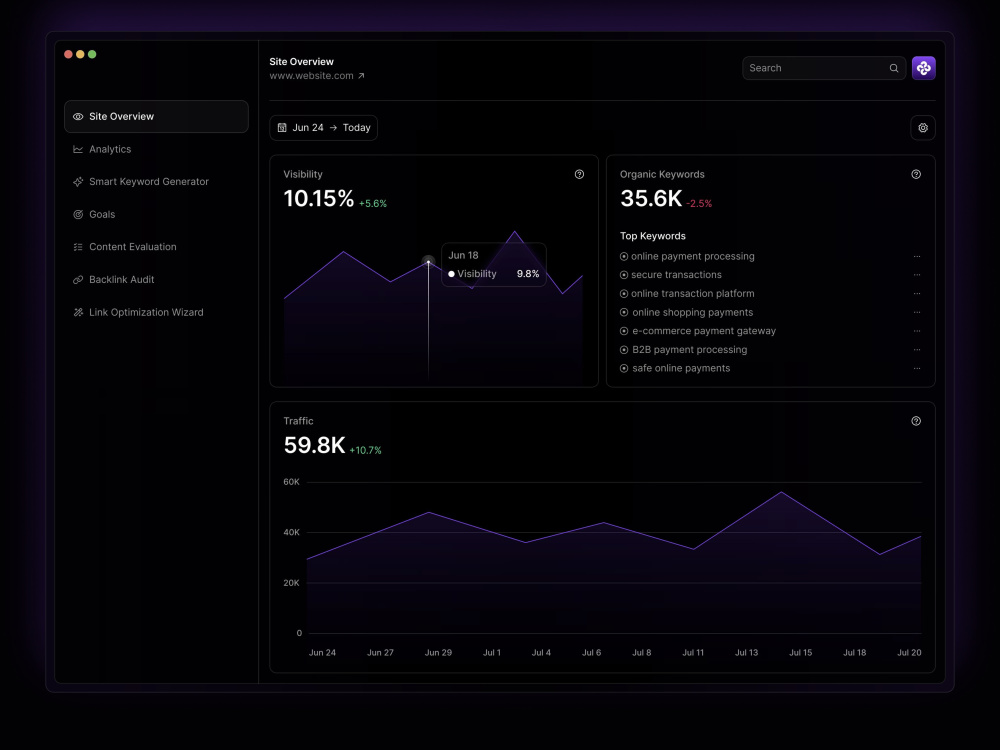
Task: Click the calendar icon in date range button
Action: [282, 128]
